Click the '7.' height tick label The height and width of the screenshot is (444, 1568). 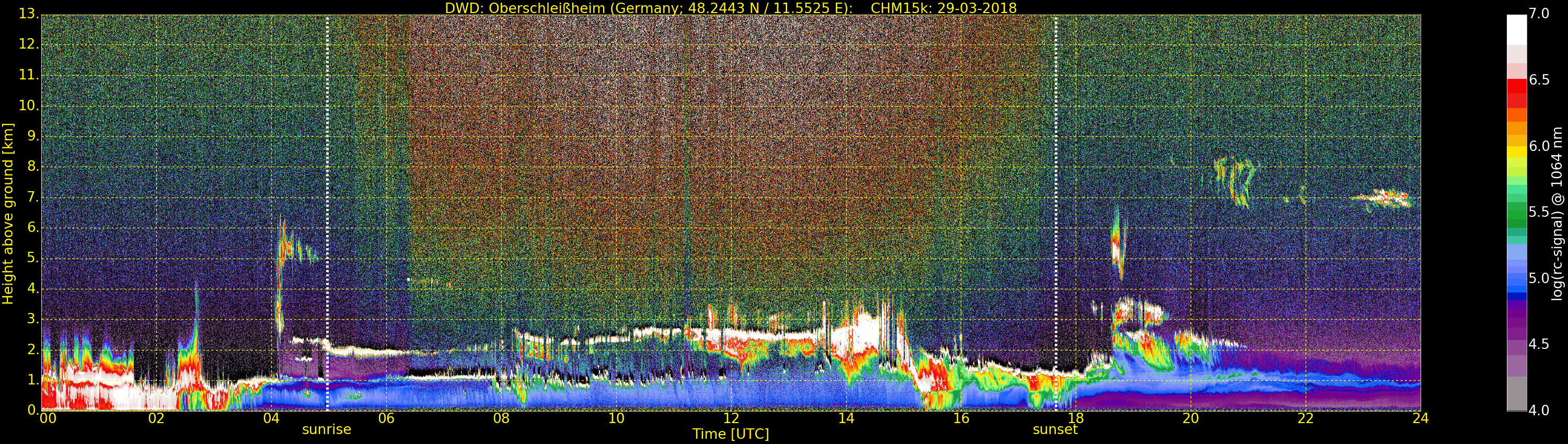pyautogui.click(x=33, y=196)
